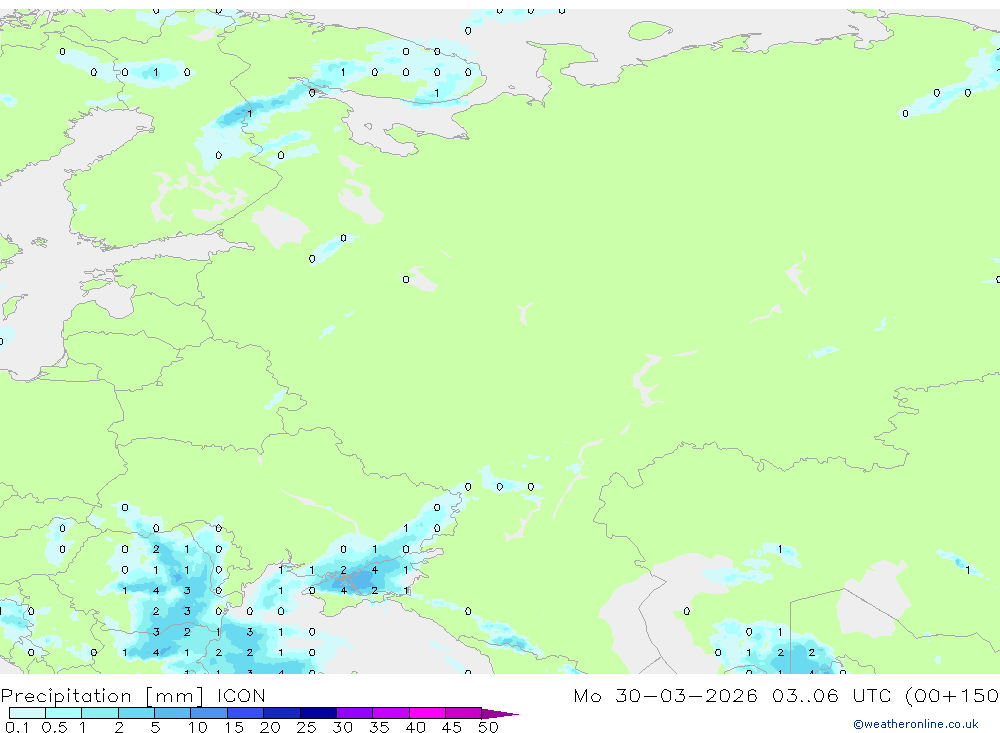Click the 0.1–0.5 mm palest cyan legend swatch
The image size is (1000, 733).
coord(27,713)
